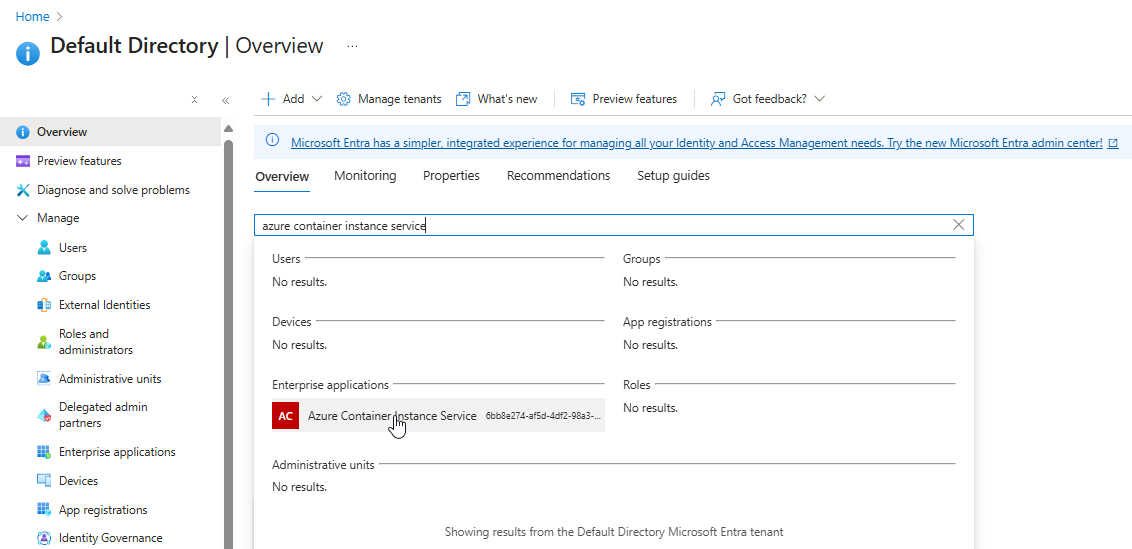Switch to the Setup guides tab

674,176
